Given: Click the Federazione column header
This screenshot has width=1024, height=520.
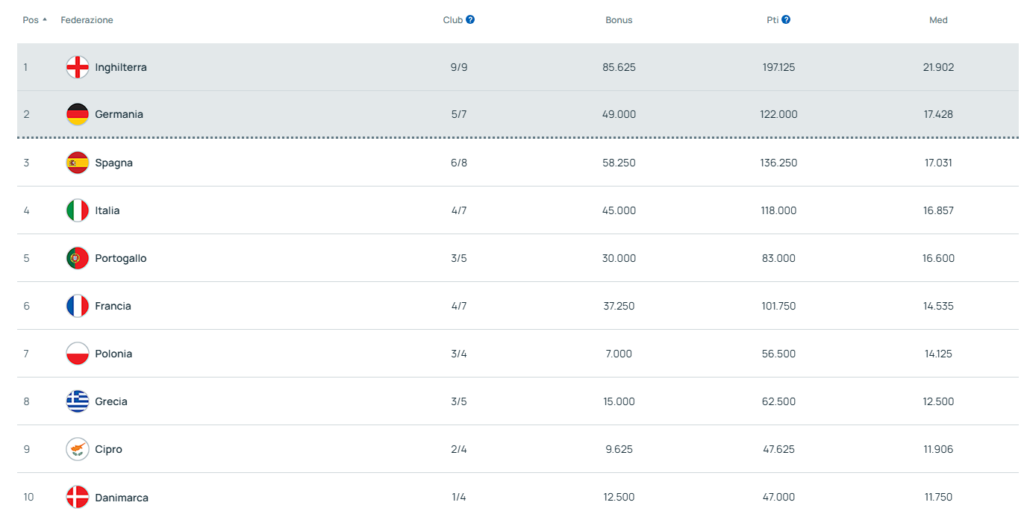Looking at the screenshot, I should 87,20.
